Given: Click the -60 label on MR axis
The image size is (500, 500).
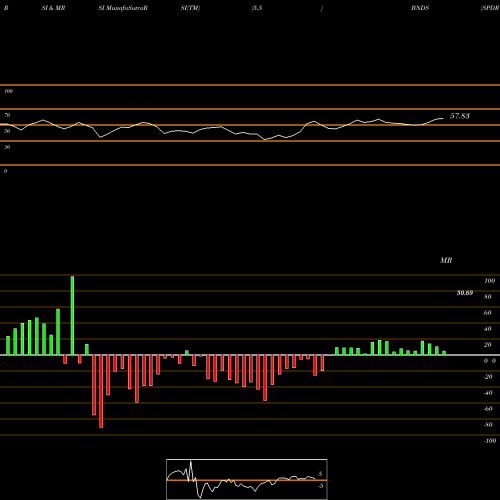Looking at the screenshot, I should point(488,409).
